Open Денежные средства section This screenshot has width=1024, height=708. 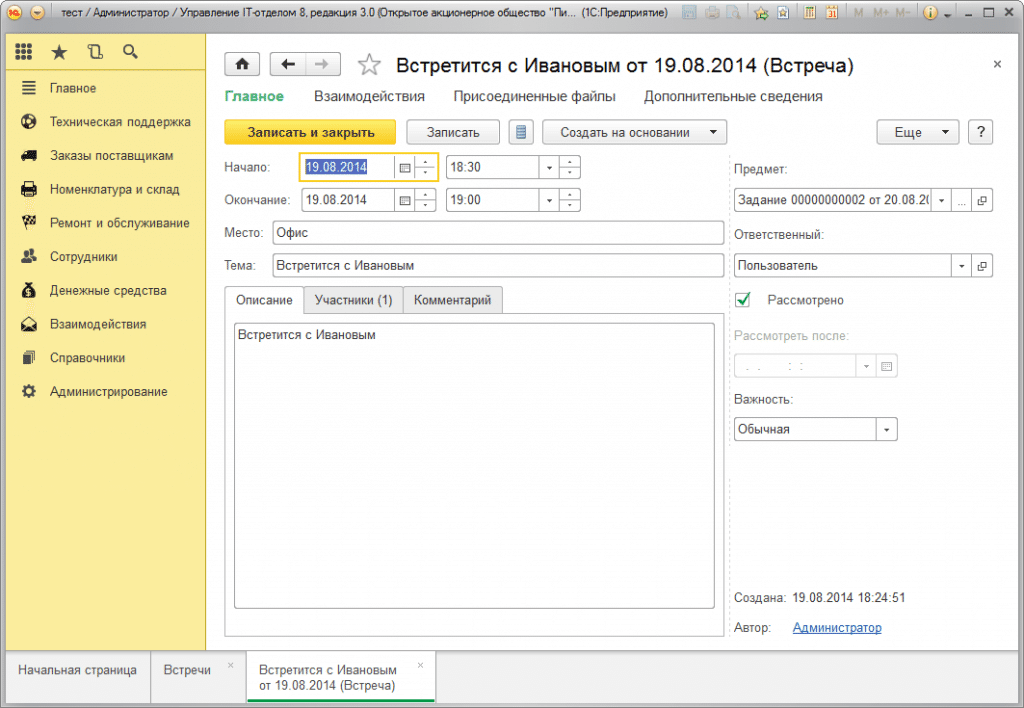pos(106,291)
